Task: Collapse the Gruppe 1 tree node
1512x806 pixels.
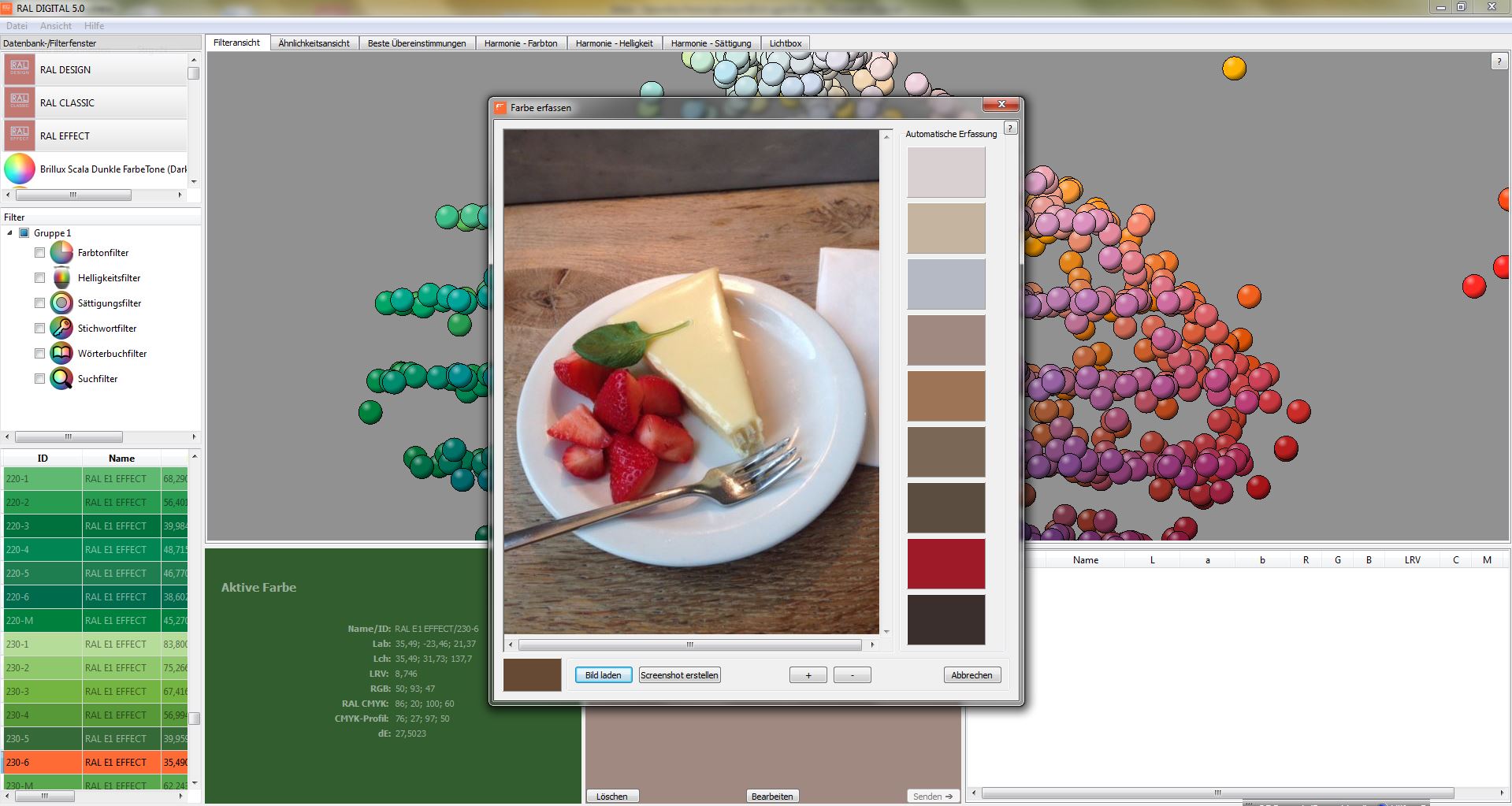Action: (9, 233)
